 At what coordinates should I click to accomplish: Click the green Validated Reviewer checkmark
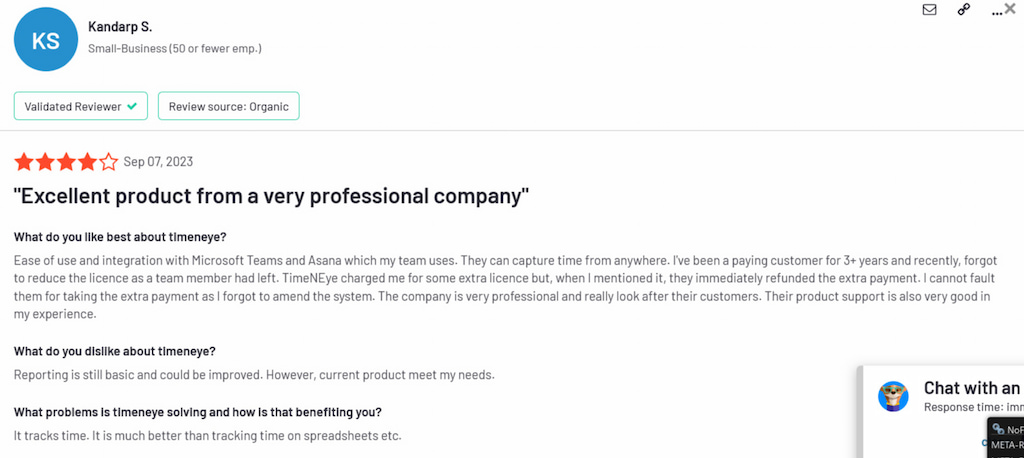(x=132, y=106)
